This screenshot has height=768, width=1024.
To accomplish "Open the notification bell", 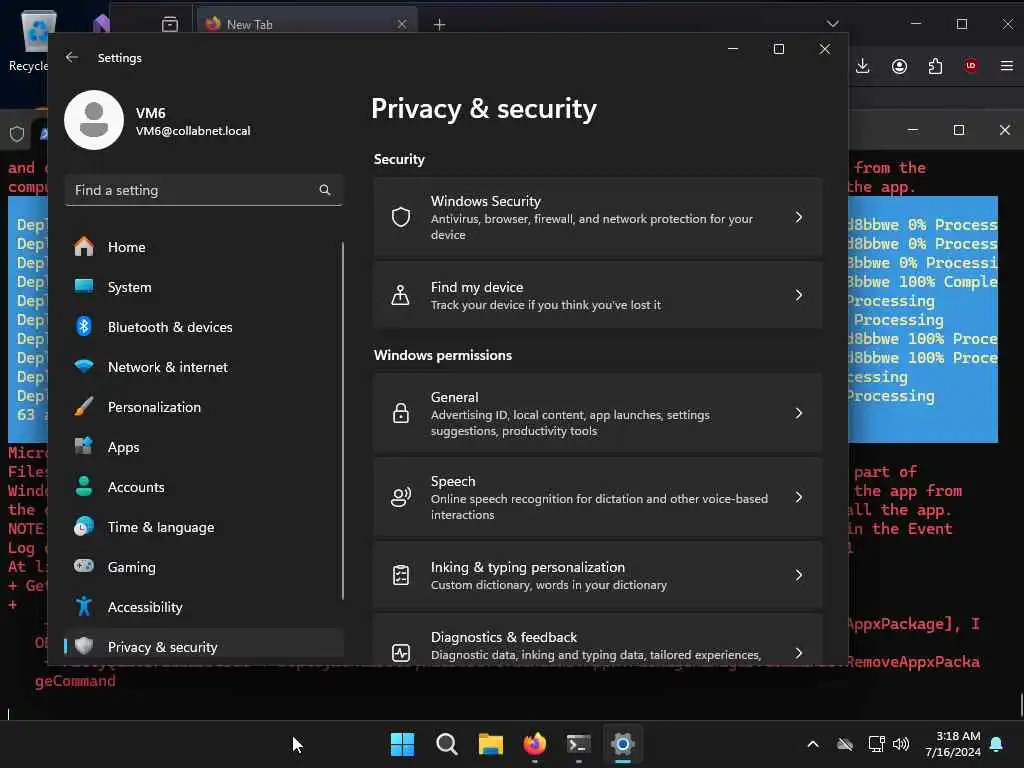I will (997, 744).
